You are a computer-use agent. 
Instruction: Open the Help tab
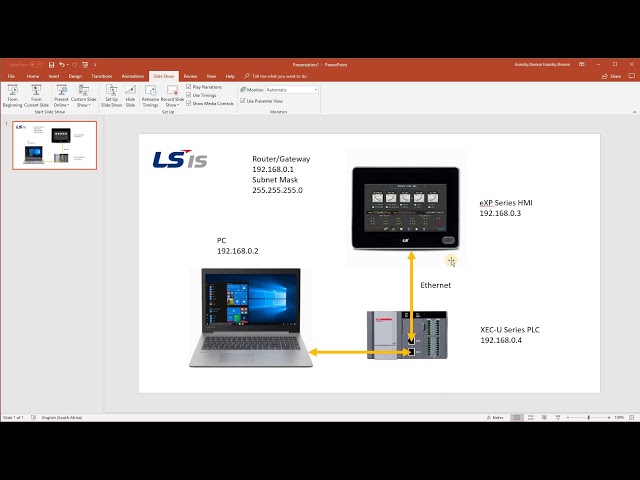point(230,76)
